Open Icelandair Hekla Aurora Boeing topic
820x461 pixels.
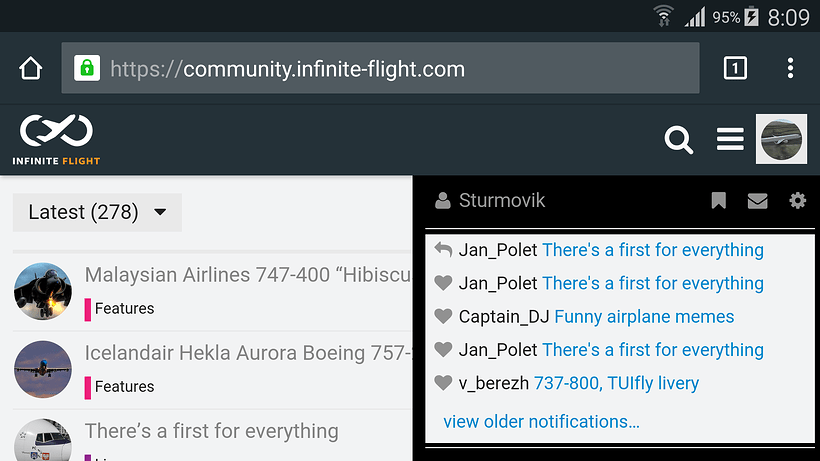click(248, 353)
